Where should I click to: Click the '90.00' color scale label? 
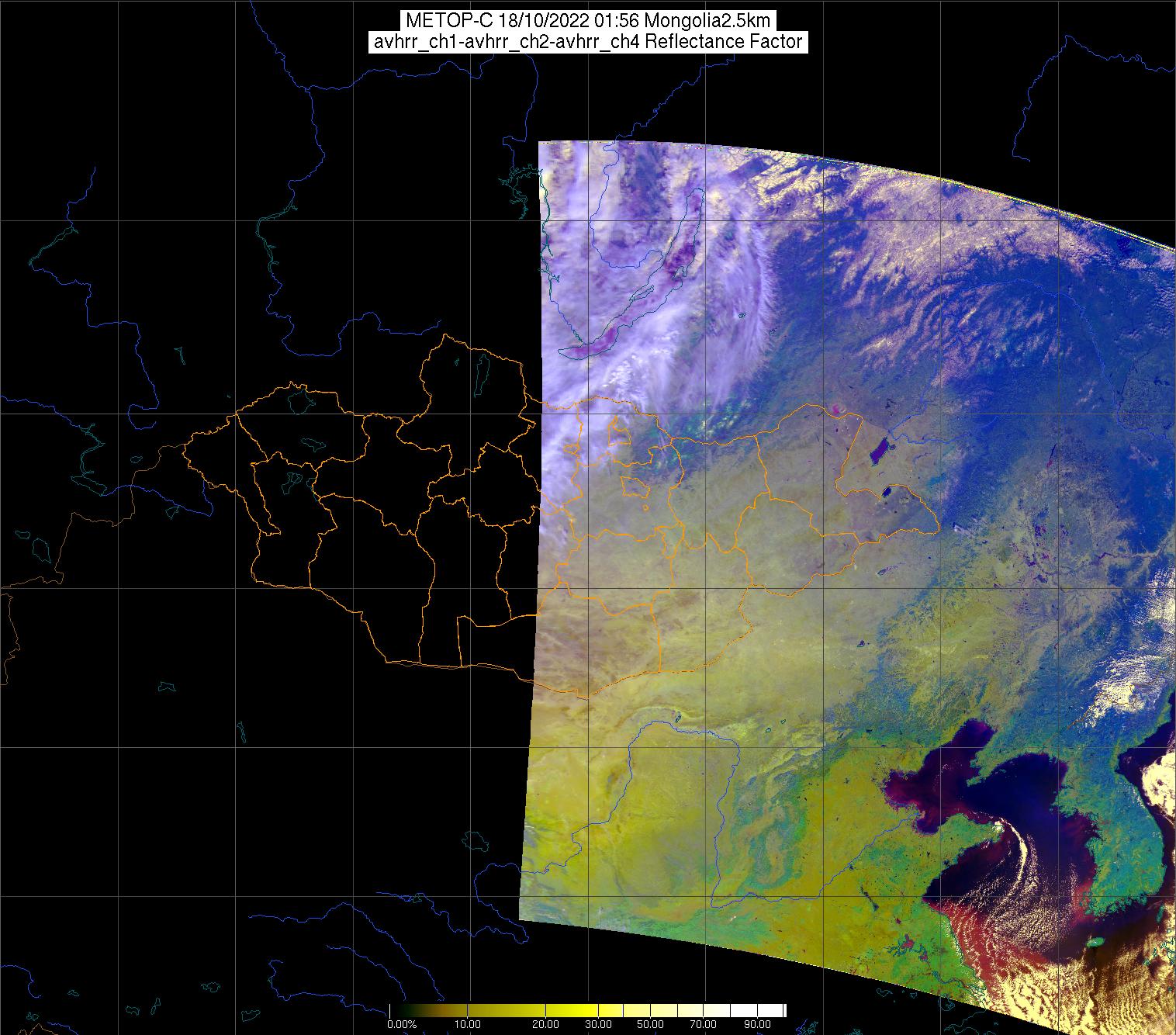(759, 1024)
